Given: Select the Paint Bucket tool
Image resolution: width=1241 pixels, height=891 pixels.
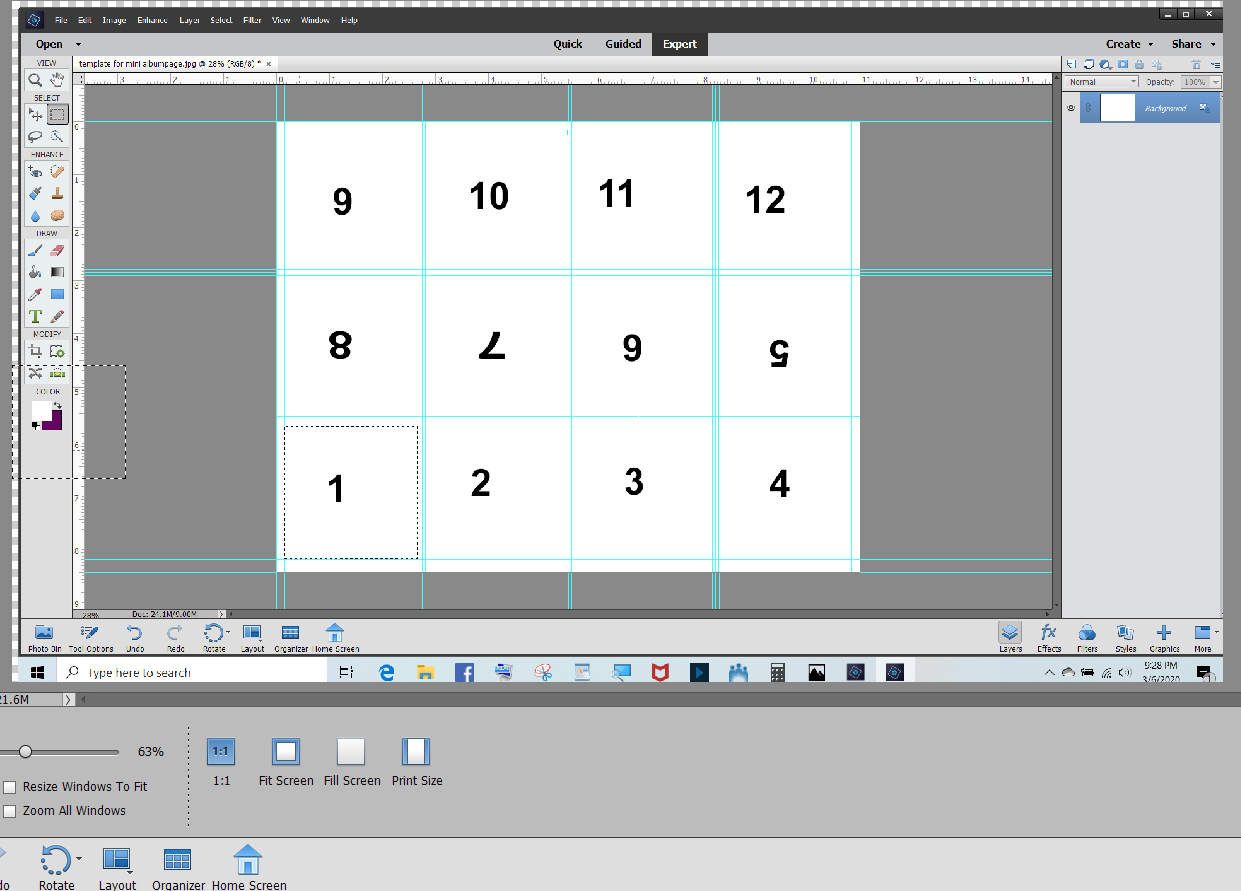Looking at the screenshot, I should coord(35,272).
